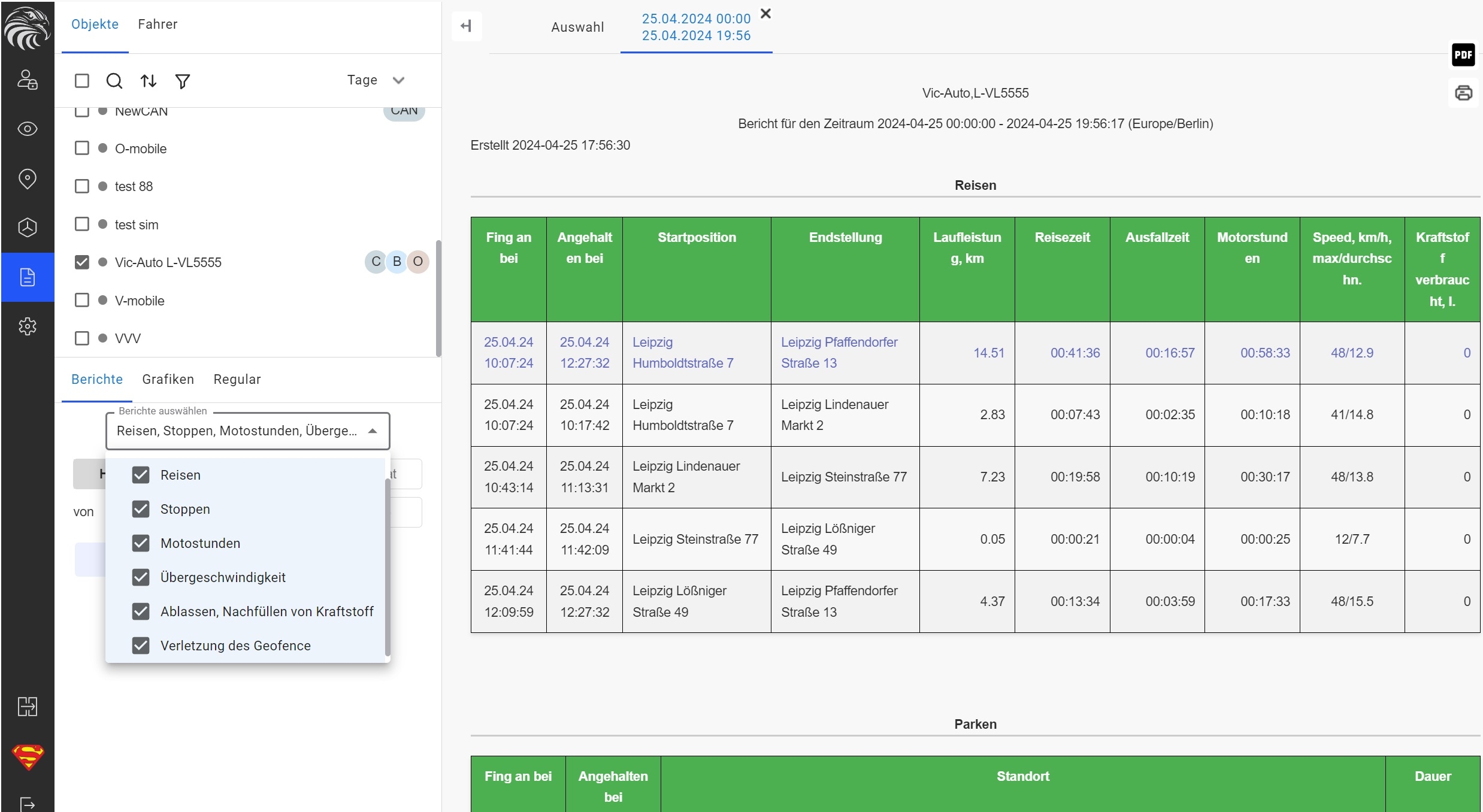Click the filter funnel icon
The width and height of the screenshot is (1483, 812).
(183, 81)
